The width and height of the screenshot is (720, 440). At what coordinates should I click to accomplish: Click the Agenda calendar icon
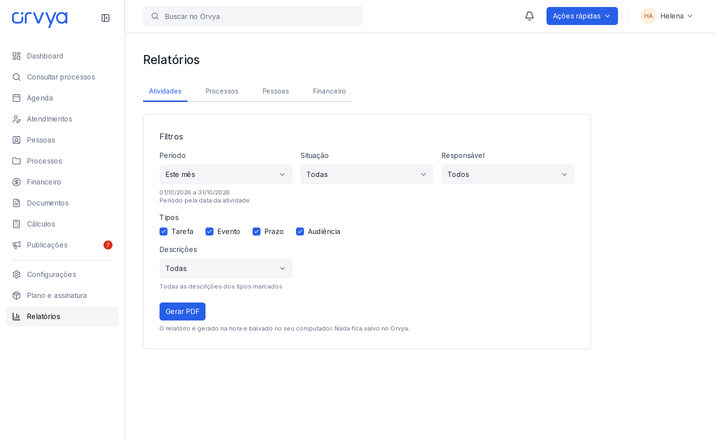point(17,98)
